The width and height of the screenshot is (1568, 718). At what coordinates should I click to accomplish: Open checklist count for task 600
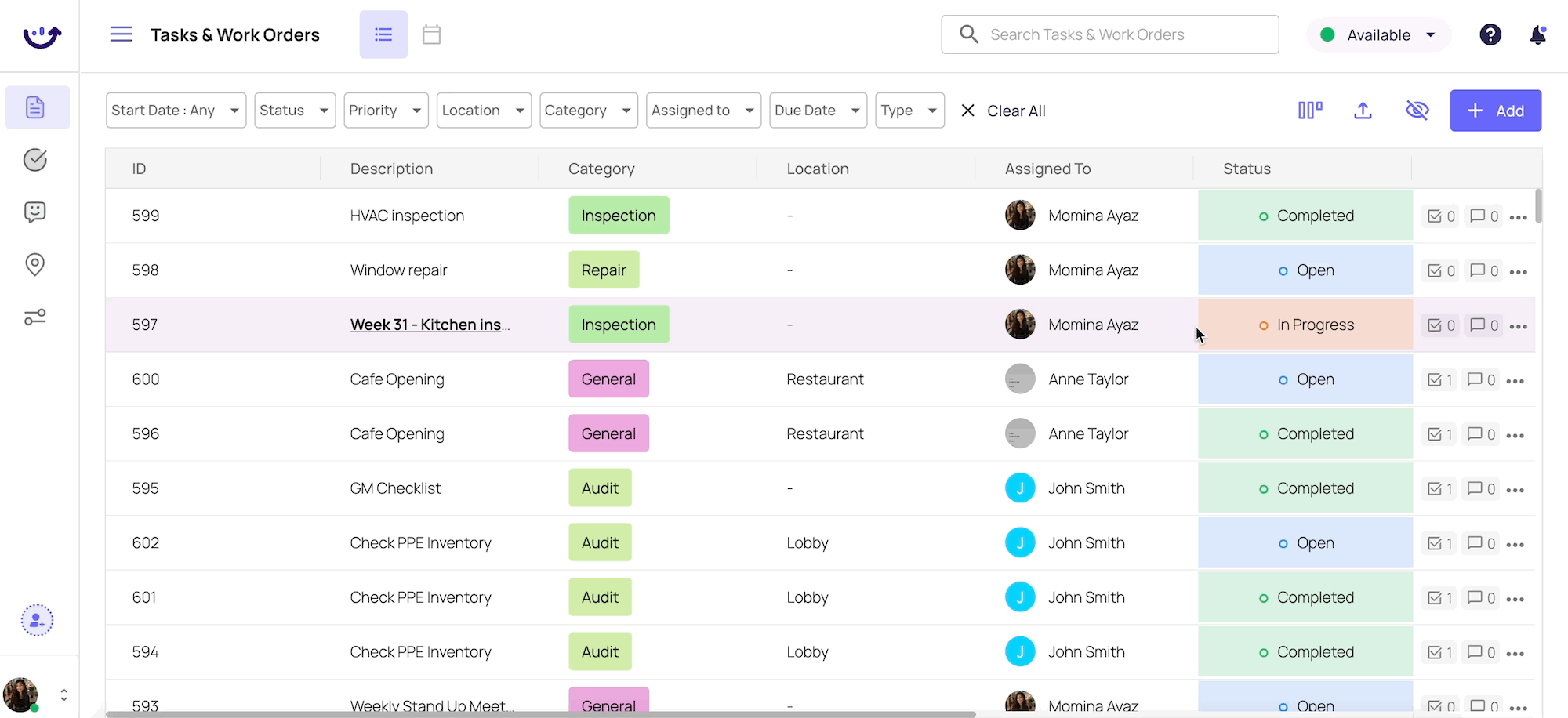click(1439, 380)
